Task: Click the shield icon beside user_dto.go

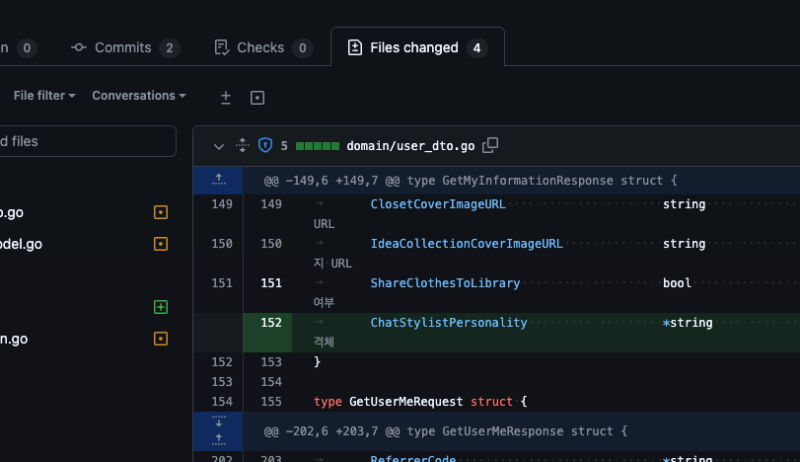Action: coord(265,145)
